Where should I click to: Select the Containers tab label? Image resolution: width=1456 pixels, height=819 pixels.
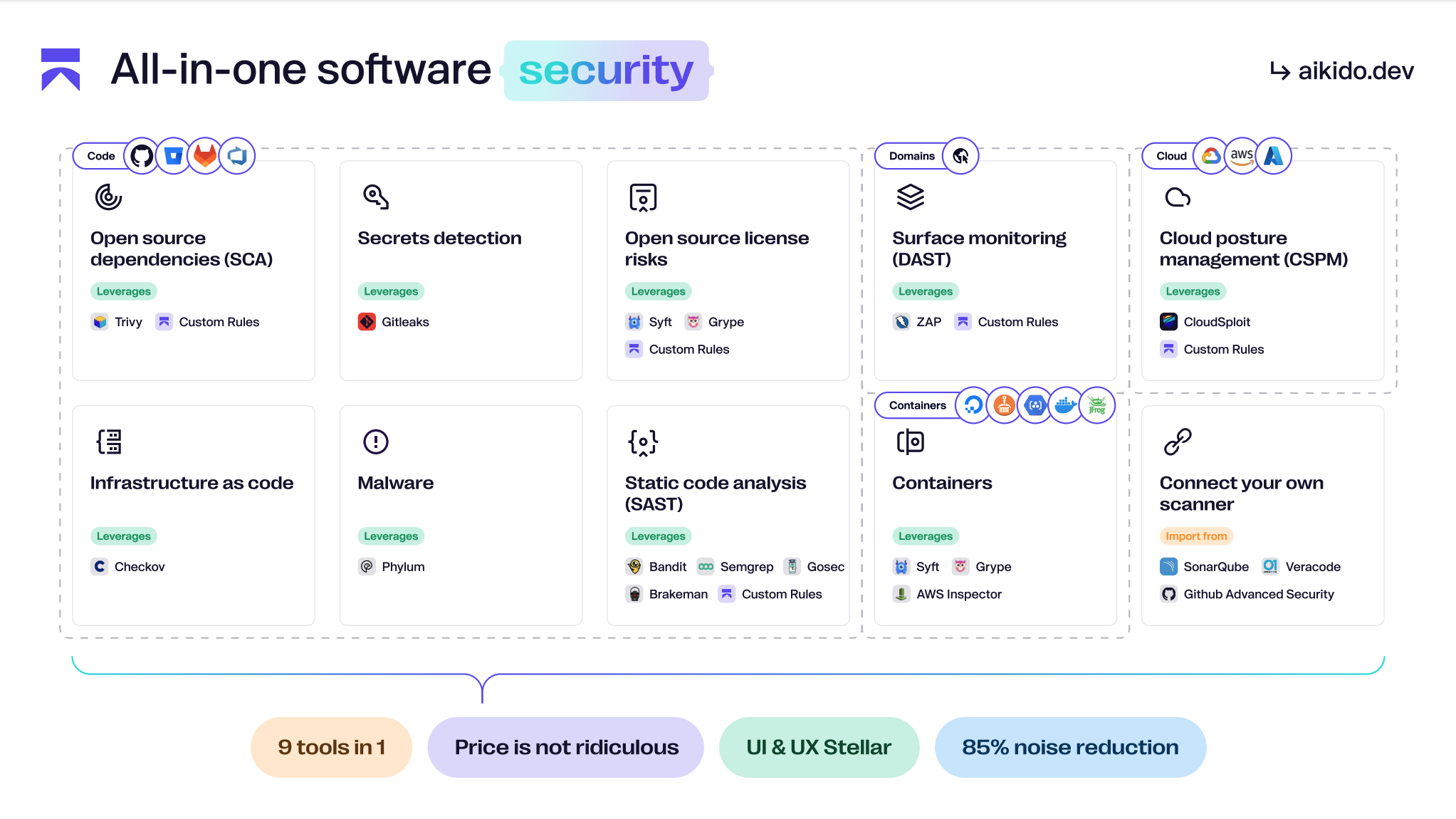coord(917,405)
